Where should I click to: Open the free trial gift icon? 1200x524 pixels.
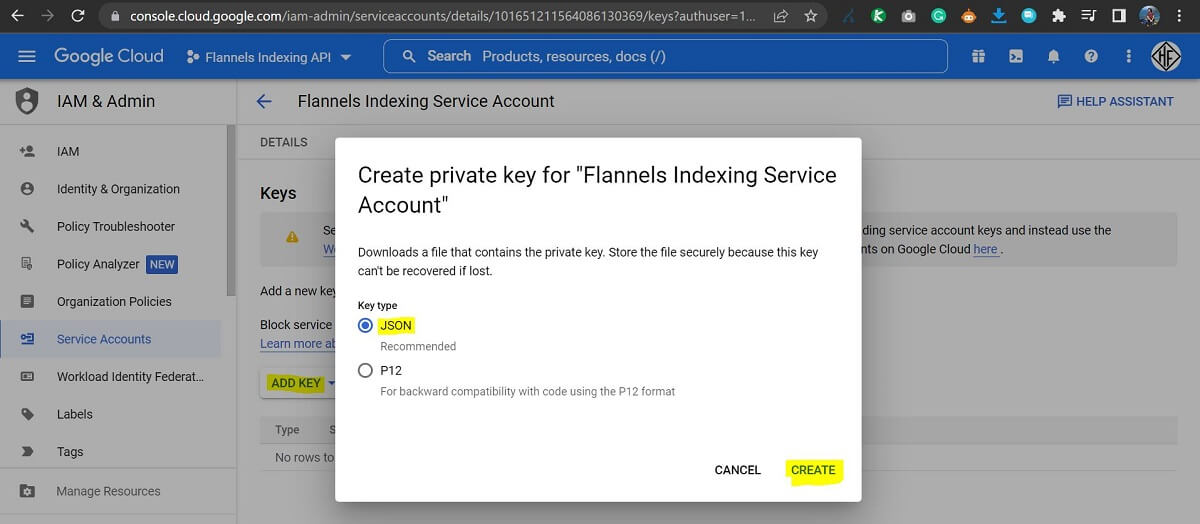[978, 57]
